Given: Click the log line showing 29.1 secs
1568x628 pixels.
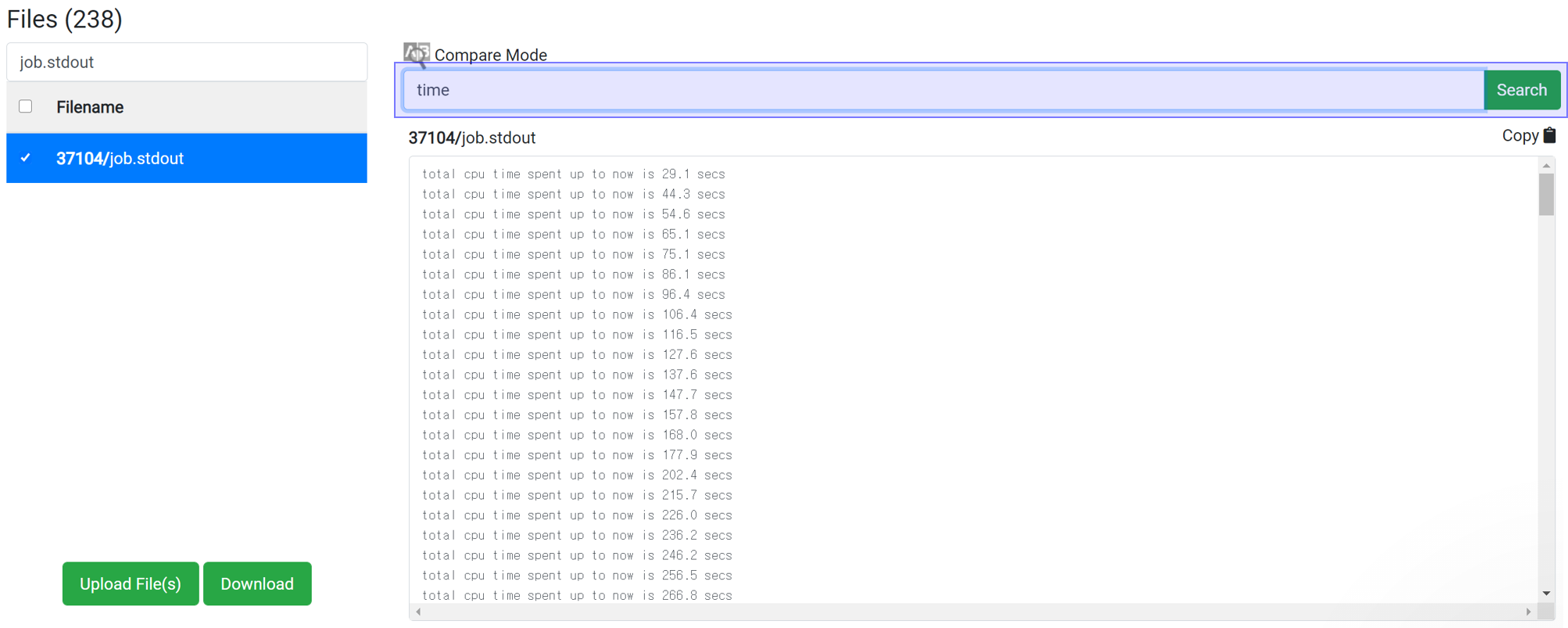Looking at the screenshot, I should 574,174.
